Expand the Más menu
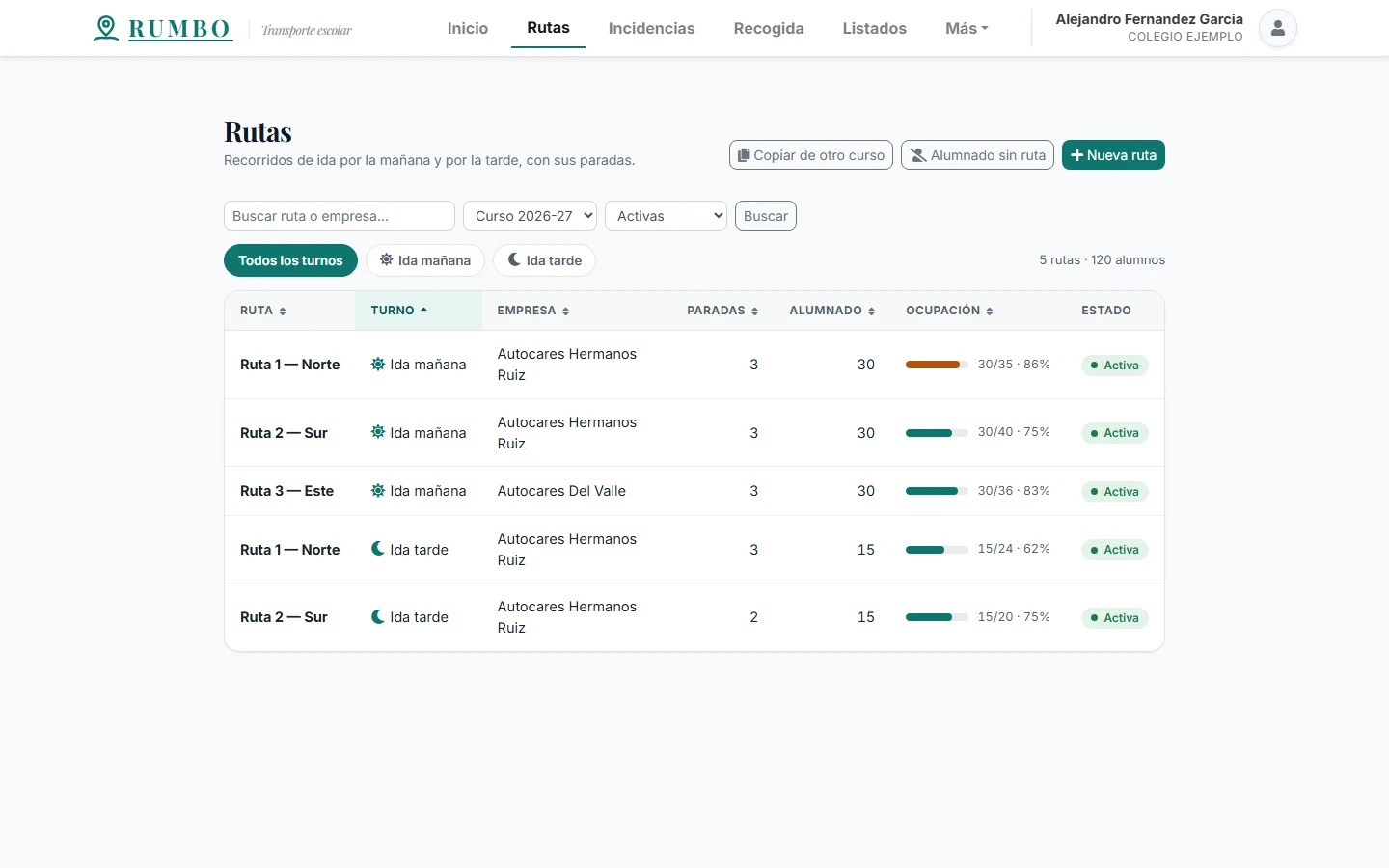Image resolution: width=1389 pixels, height=868 pixels. coord(967,28)
